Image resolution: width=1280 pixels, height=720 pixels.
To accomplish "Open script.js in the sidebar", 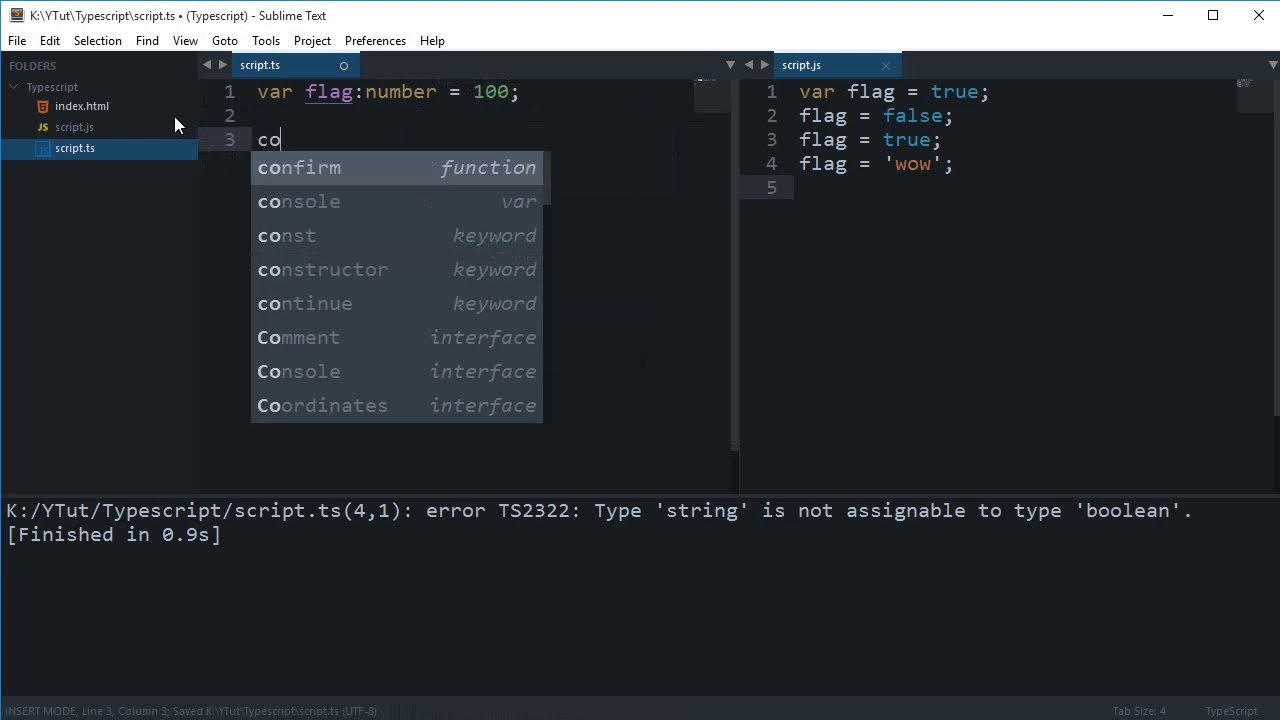I will point(74,127).
